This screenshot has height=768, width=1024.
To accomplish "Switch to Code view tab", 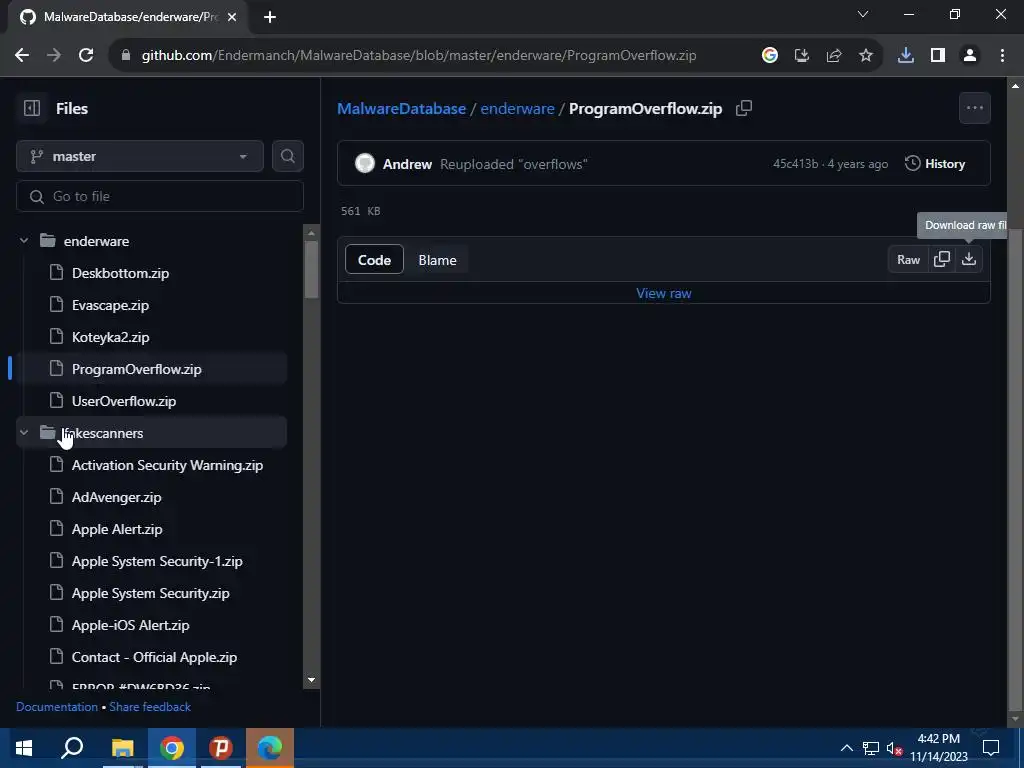I will (x=374, y=260).
